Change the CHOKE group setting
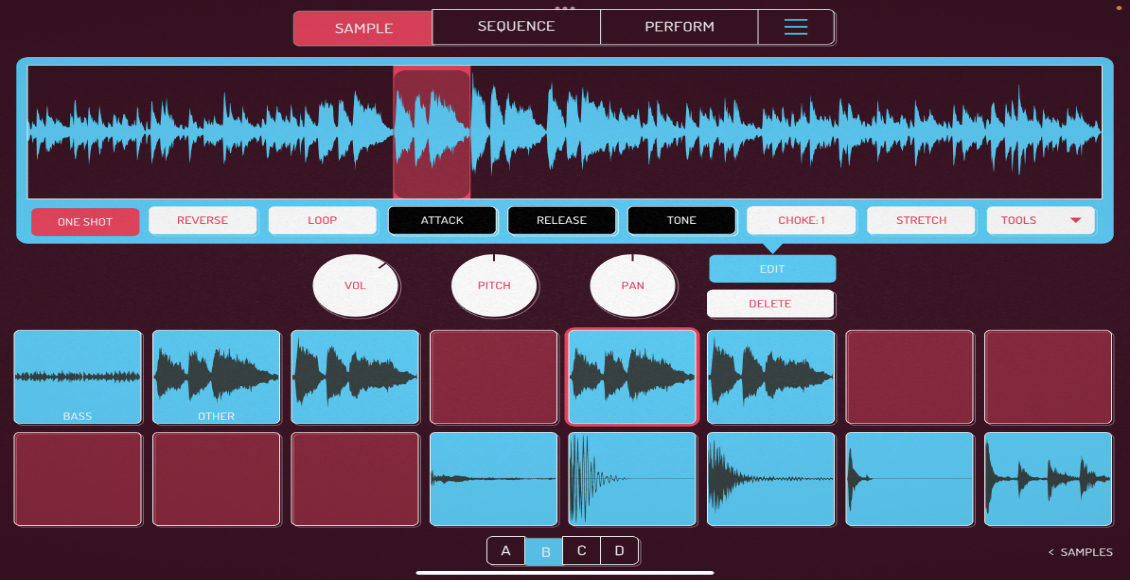The image size is (1130, 580). coord(800,220)
